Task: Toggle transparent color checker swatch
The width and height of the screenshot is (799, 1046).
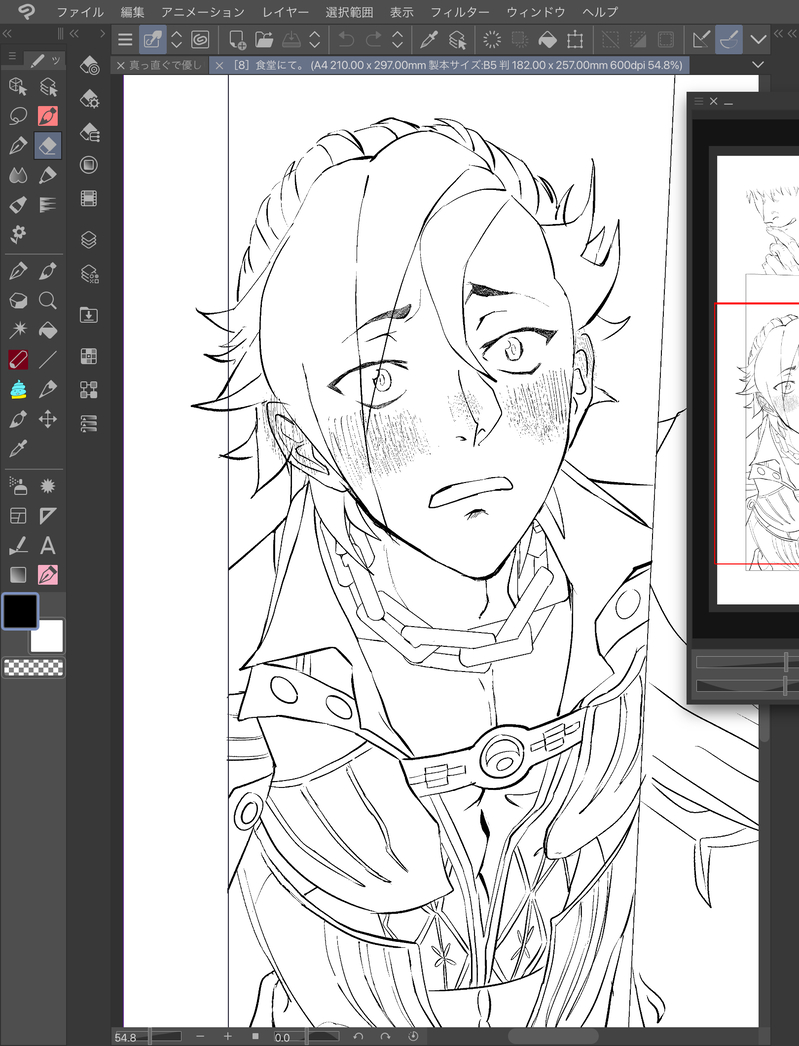Action: click(x=34, y=667)
